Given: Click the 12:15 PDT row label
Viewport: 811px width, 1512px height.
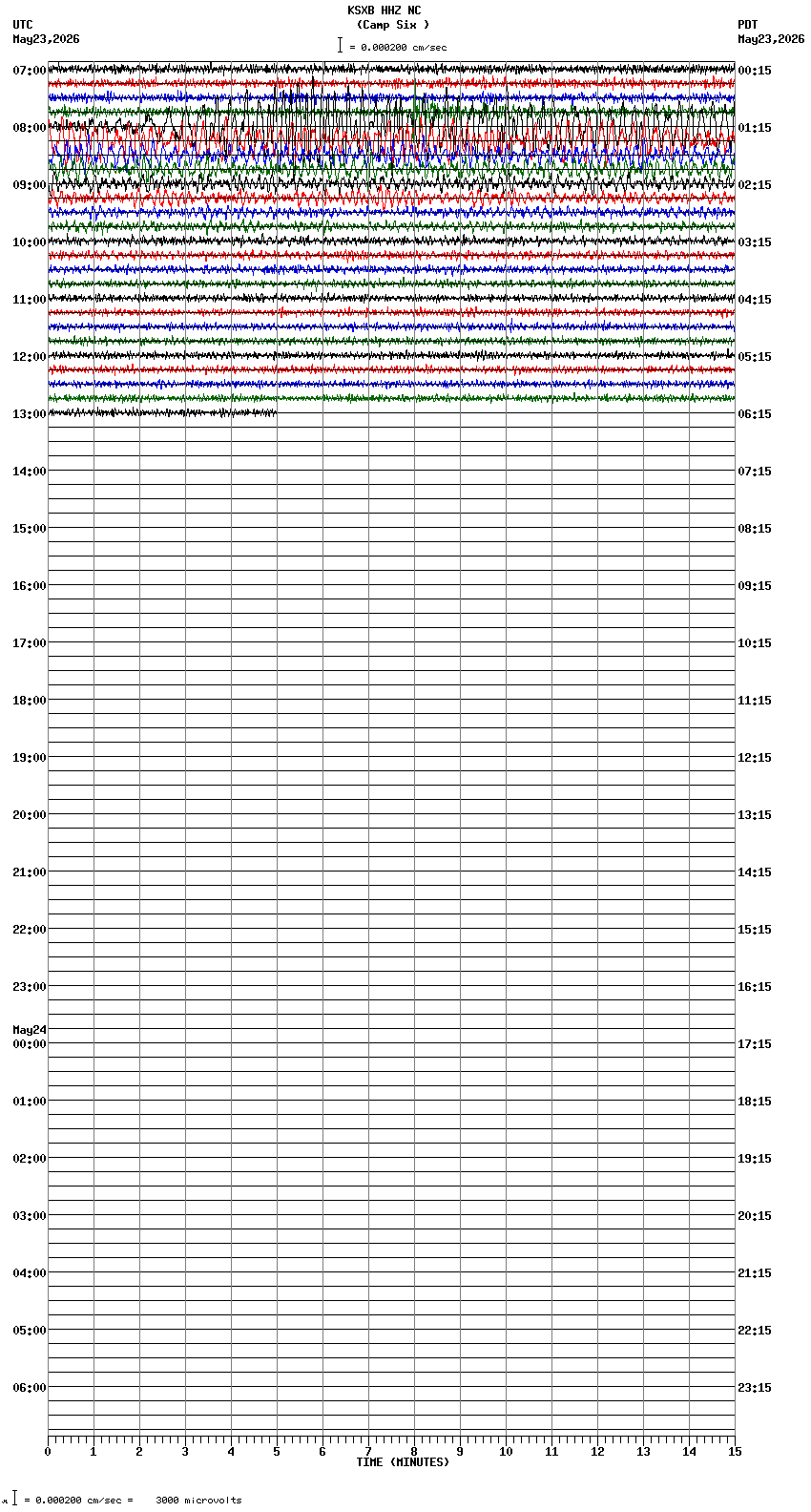Looking at the screenshot, I should tap(755, 758).
